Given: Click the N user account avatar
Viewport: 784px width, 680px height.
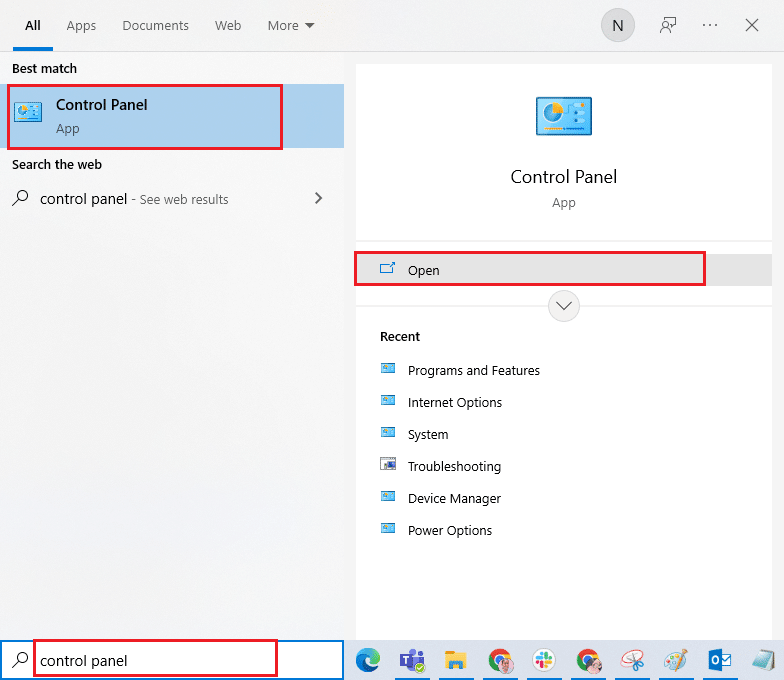Looking at the screenshot, I should (617, 26).
